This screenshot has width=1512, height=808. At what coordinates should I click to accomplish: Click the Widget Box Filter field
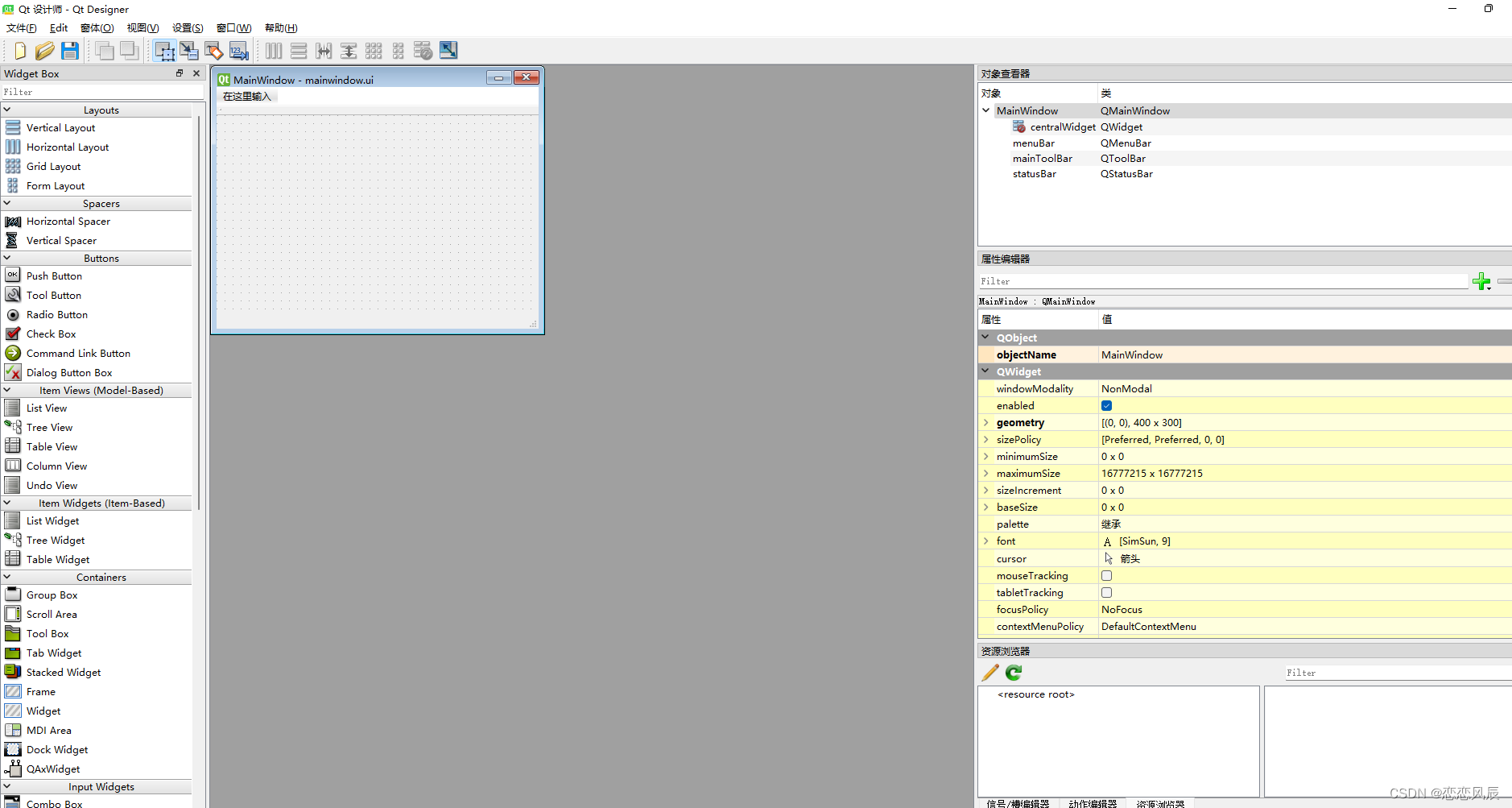click(101, 92)
